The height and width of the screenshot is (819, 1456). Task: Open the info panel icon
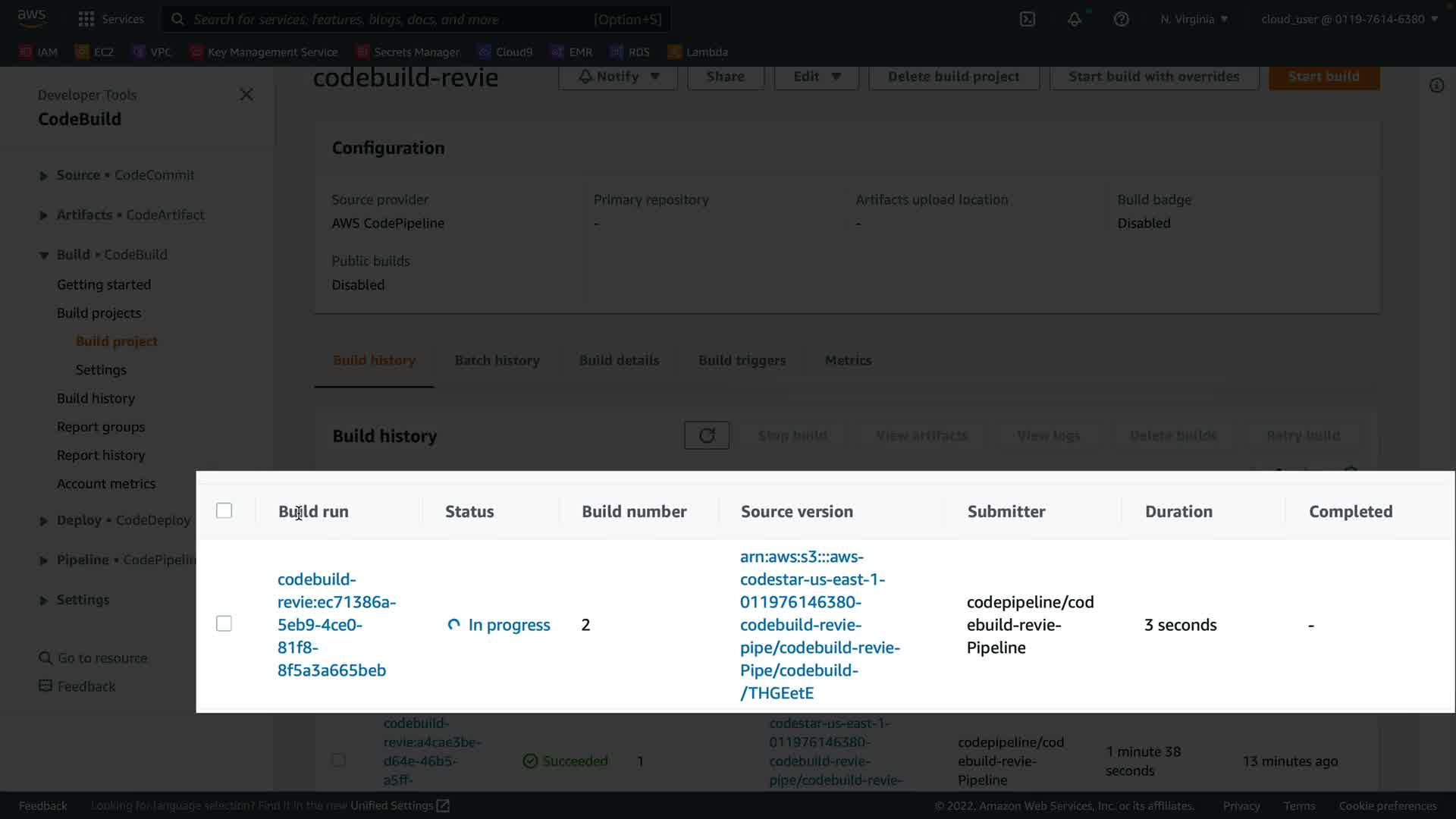pos(1436,86)
